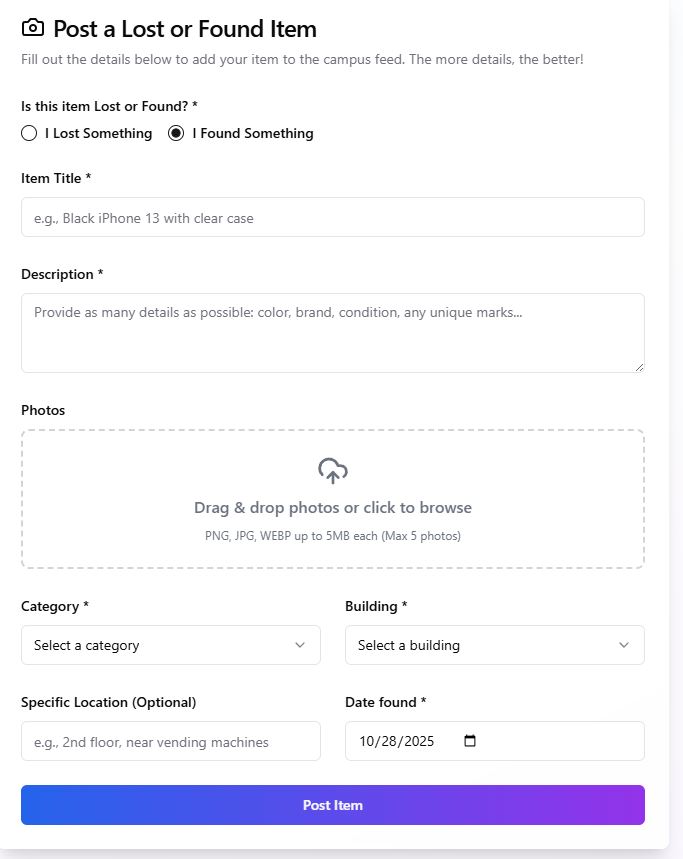683x859 pixels.
Task: Select the 'I Found Something' radio button
Action: 174,132
